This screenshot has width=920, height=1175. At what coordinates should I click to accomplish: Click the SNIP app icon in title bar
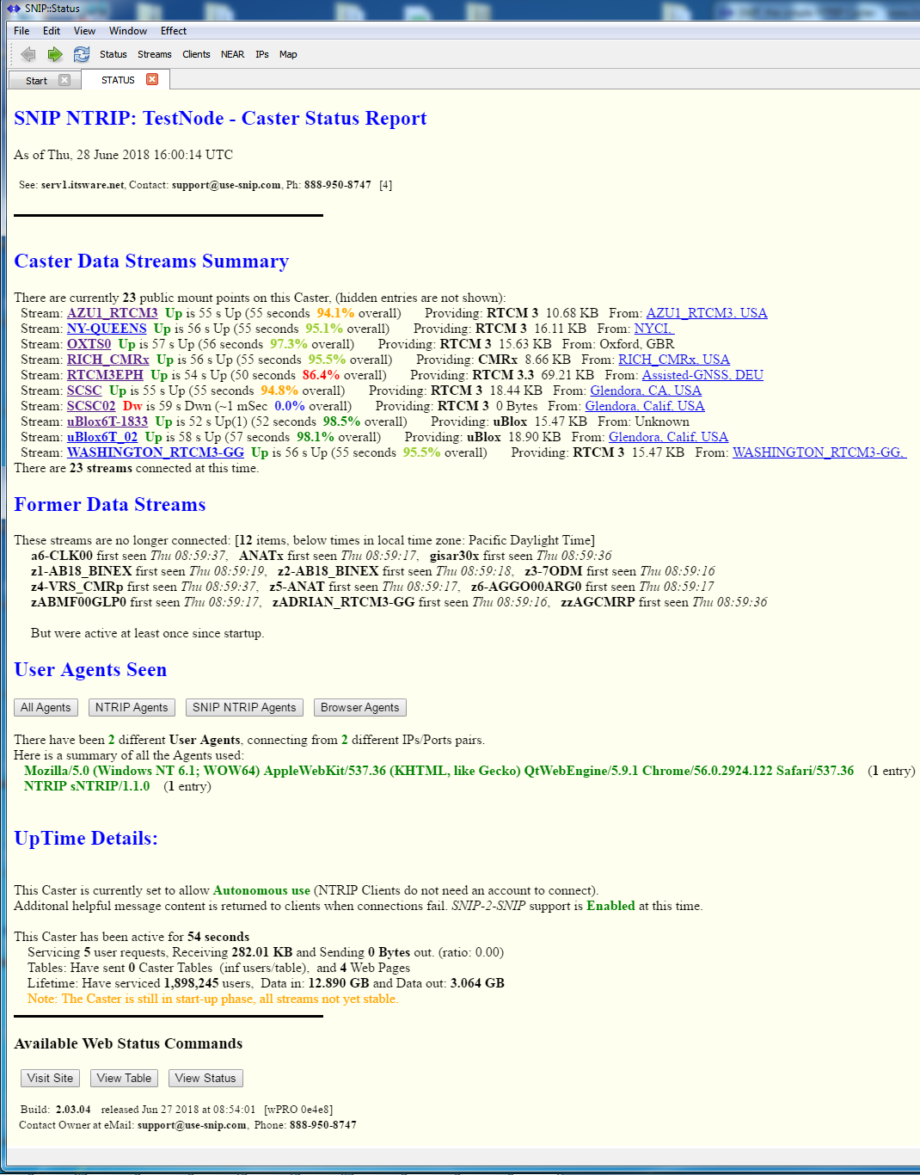(13, 8)
